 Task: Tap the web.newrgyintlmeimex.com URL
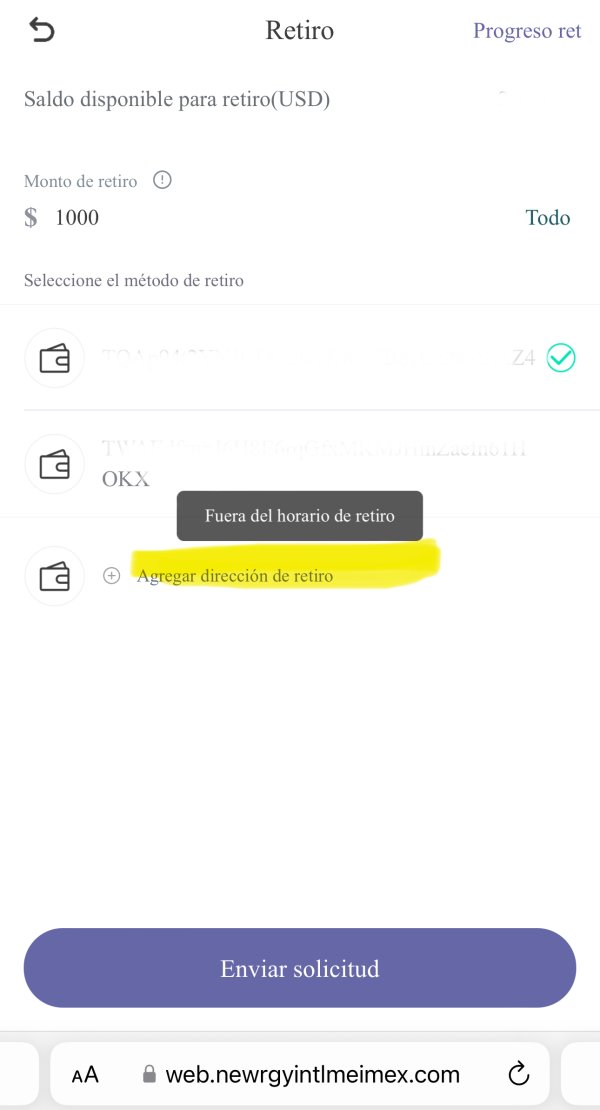point(312,1075)
